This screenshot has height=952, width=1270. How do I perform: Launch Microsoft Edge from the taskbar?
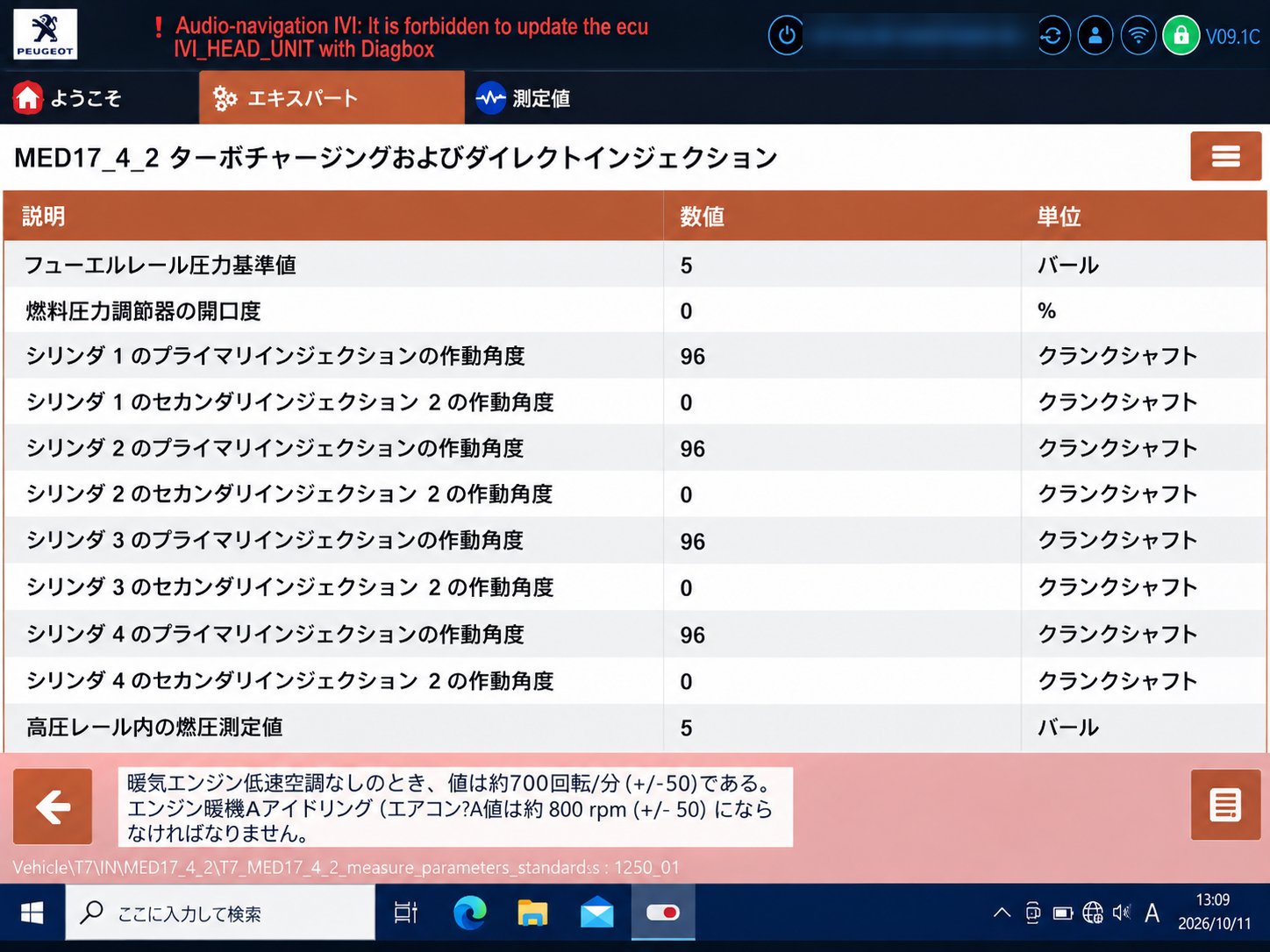[470, 913]
